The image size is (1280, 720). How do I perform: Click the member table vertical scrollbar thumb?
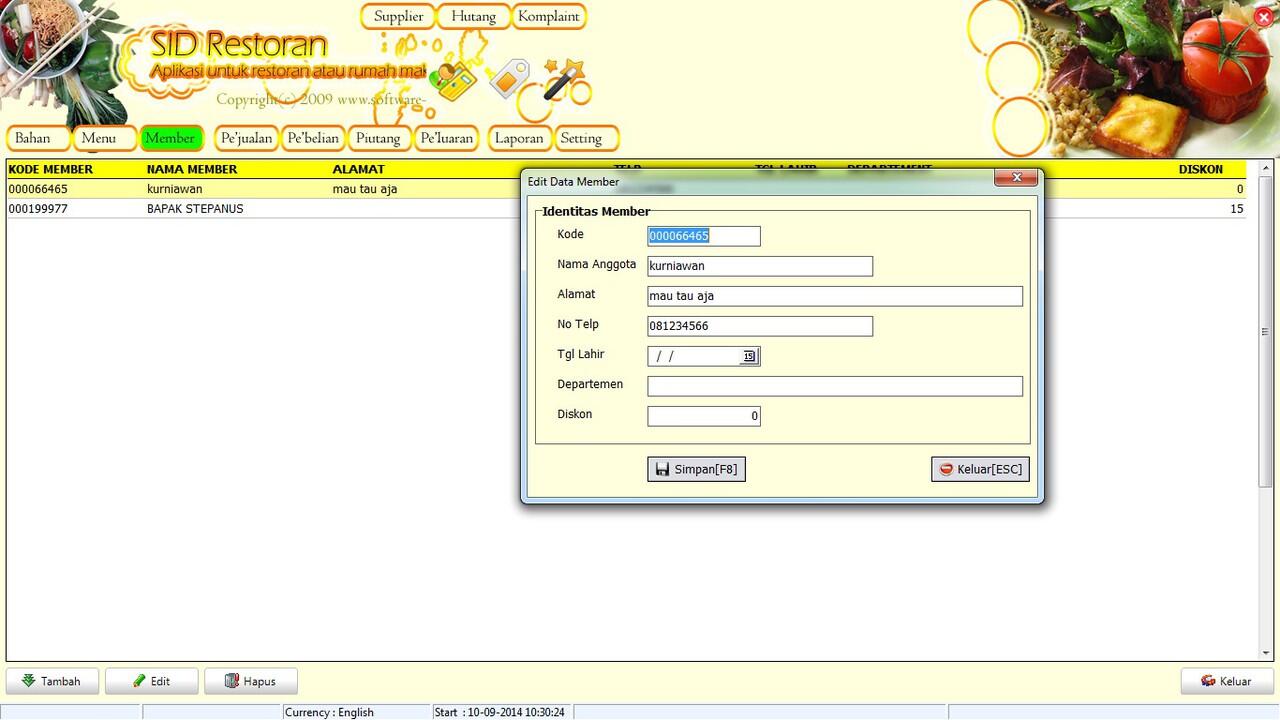(1266, 332)
